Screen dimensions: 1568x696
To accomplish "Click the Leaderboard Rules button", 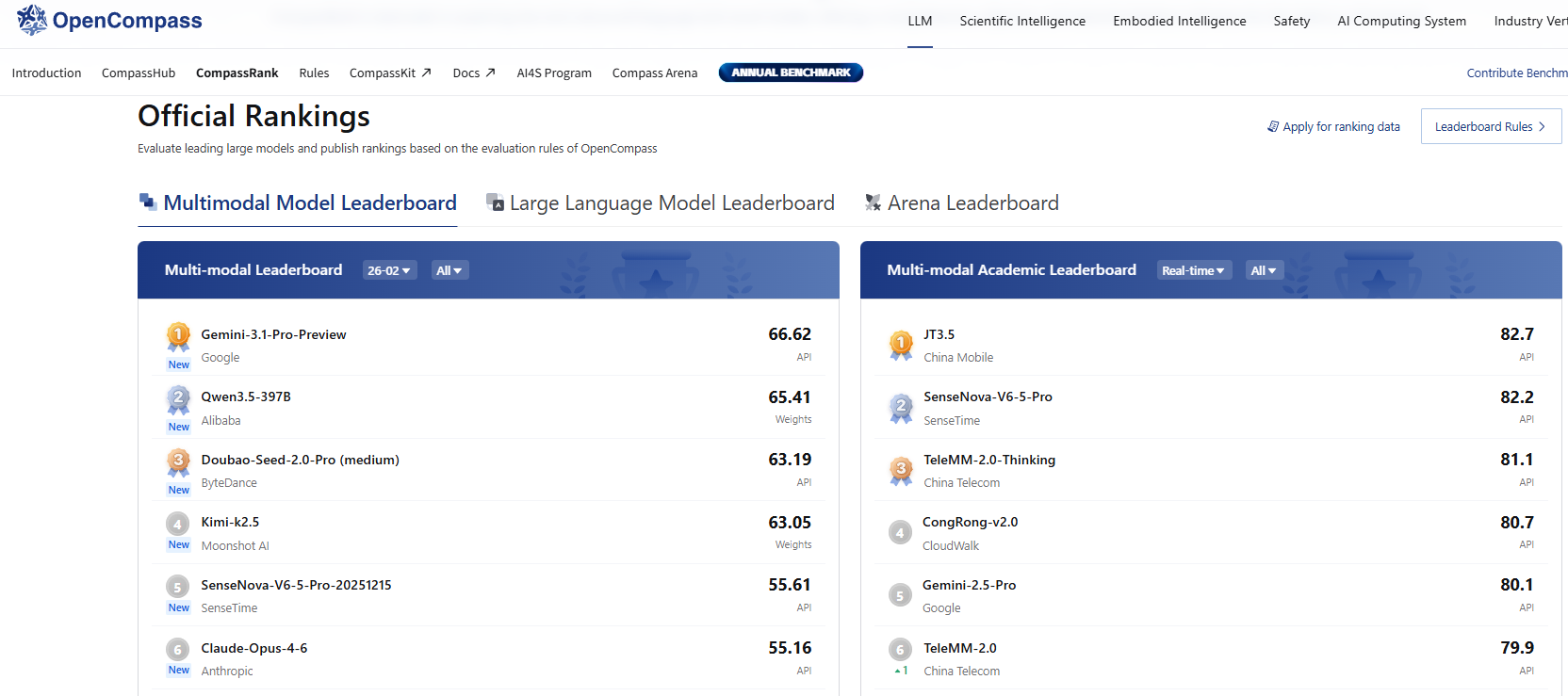I will pyautogui.click(x=1491, y=126).
